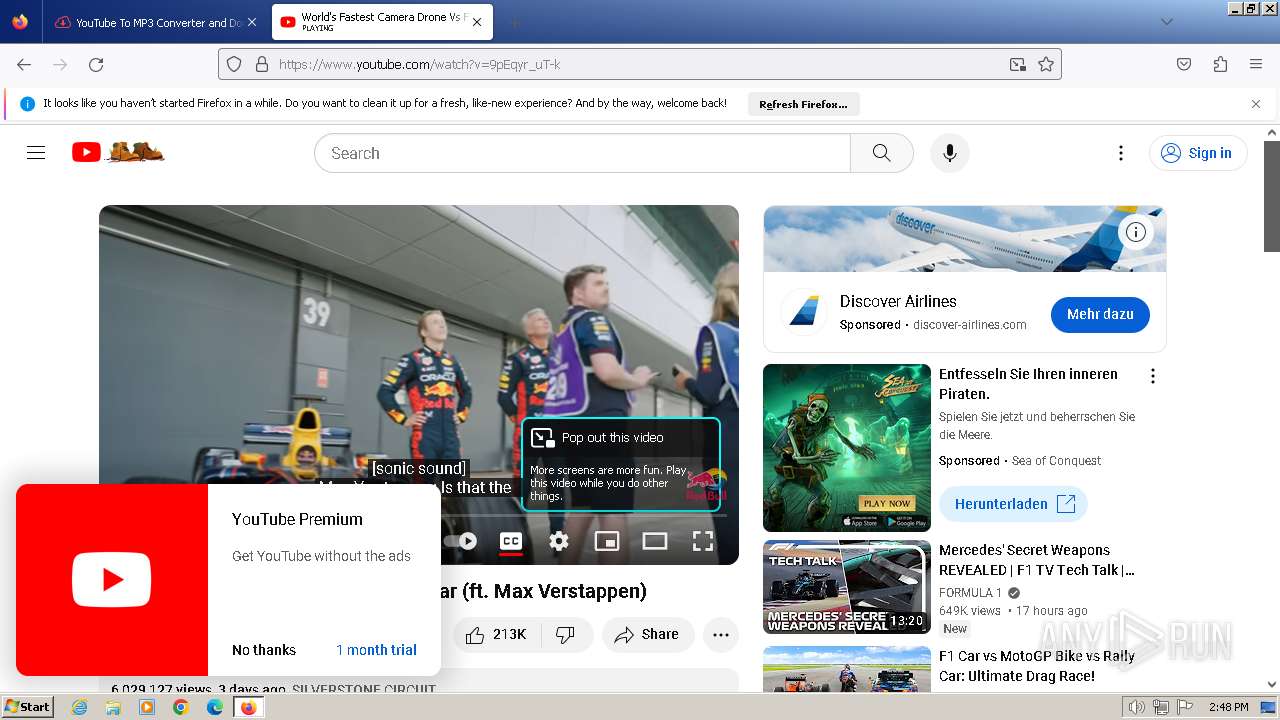The height and width of the screenshot is (720, 1280).
Task: Open a new tab with plus
Action: (514, 22)
